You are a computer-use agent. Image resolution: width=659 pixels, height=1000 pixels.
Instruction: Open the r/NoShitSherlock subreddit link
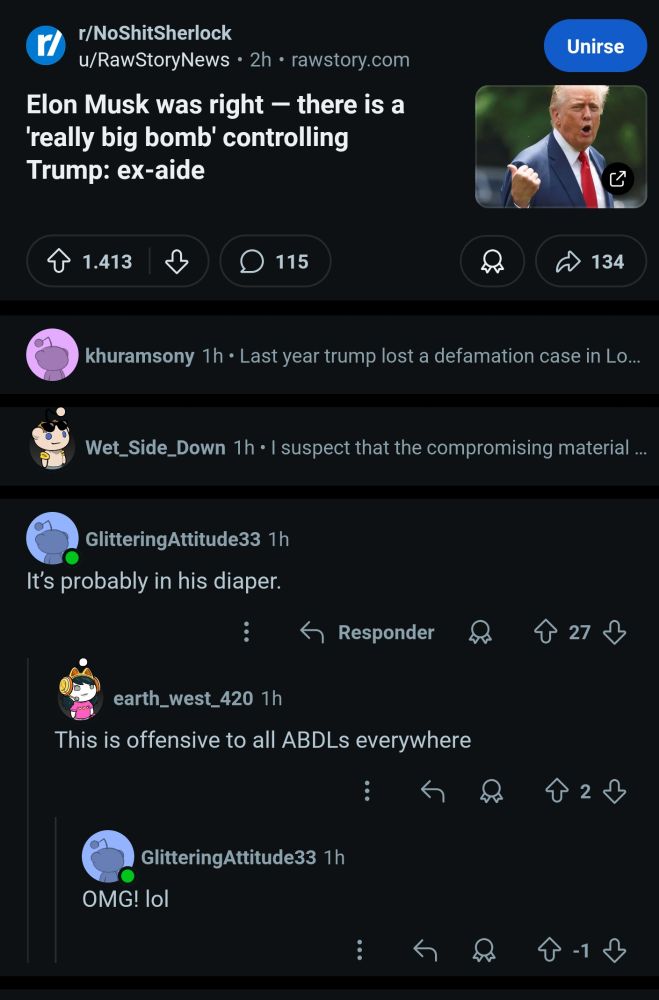154,33
